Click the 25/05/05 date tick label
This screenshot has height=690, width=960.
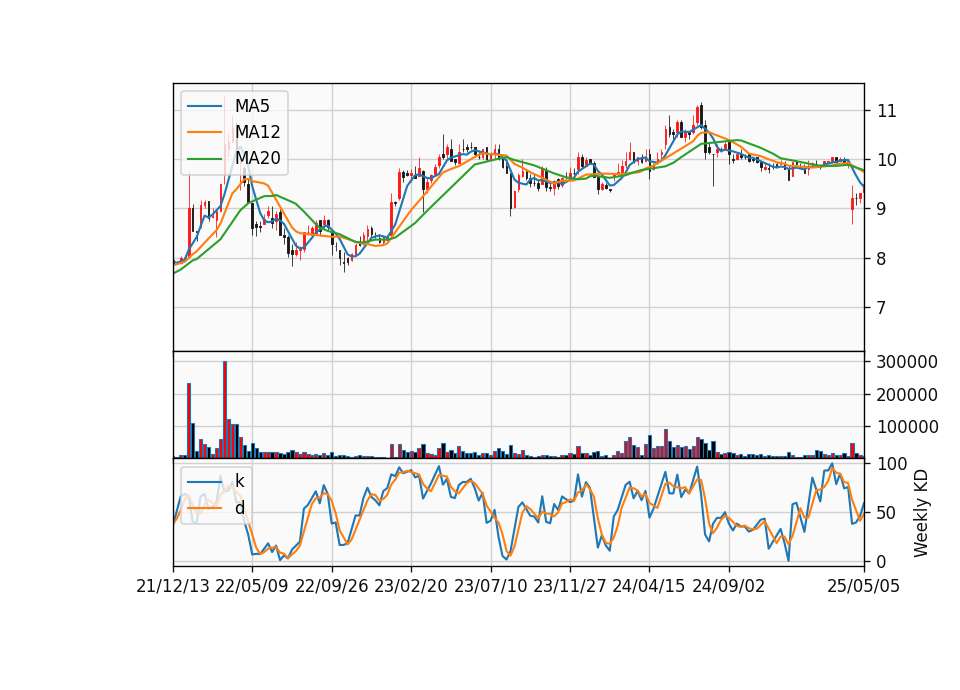pos(864,587)
